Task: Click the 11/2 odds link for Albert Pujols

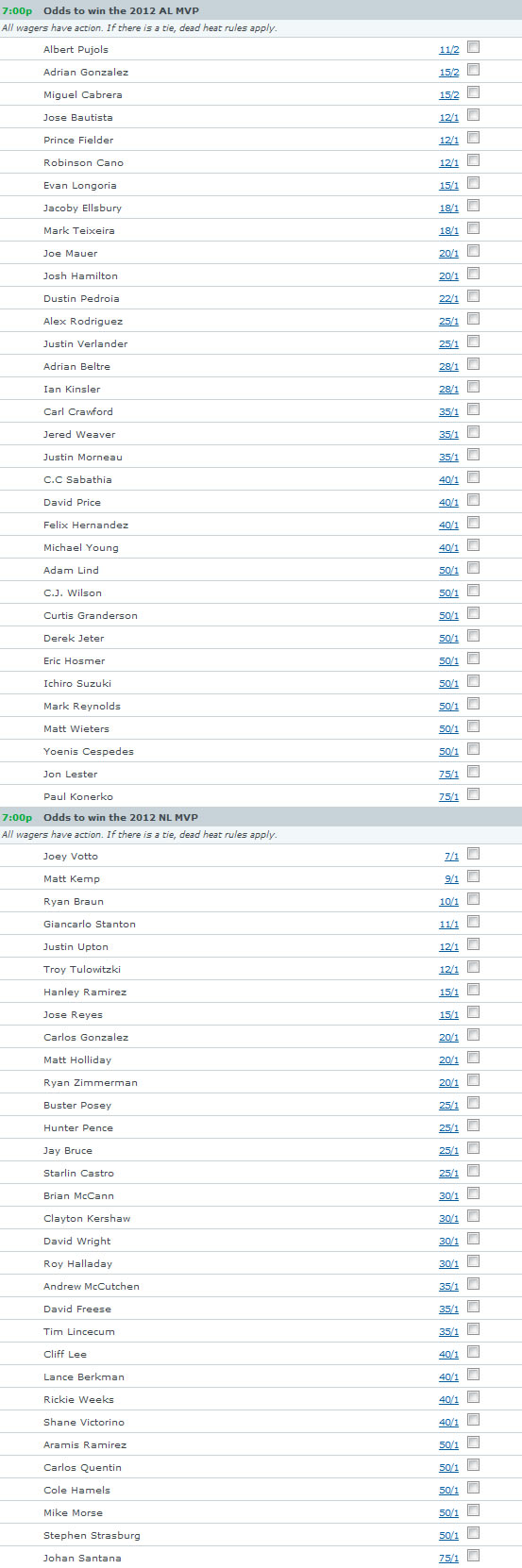Action: click(449, 50)
